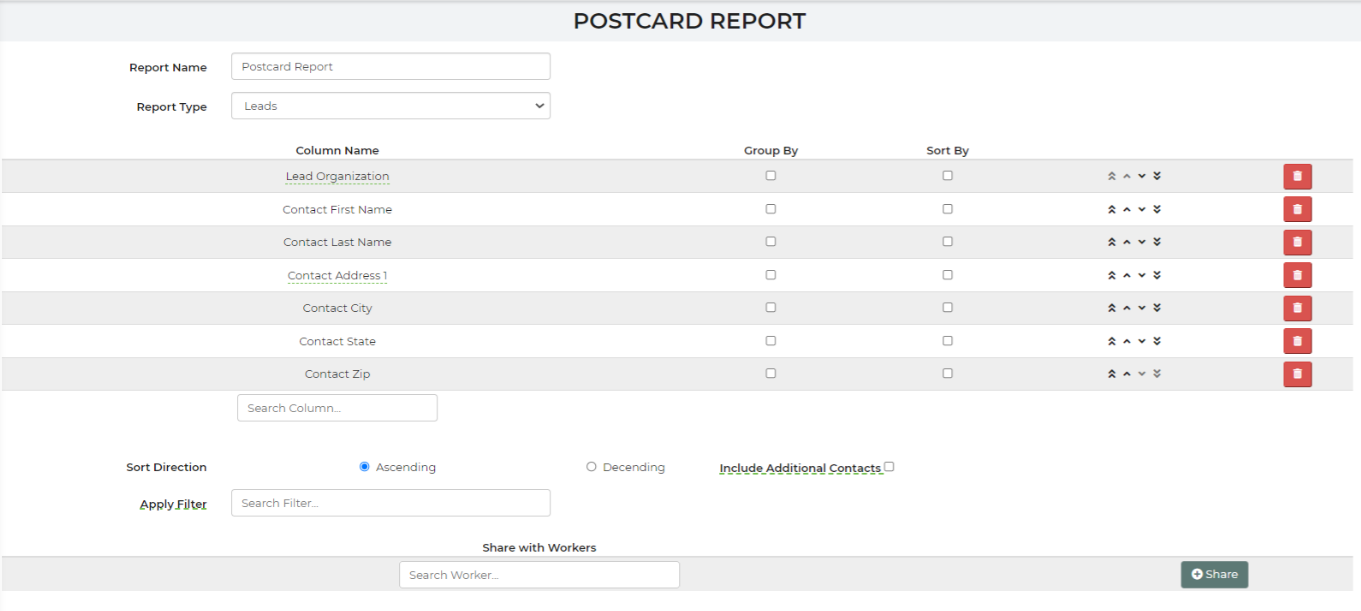Move Contact First Name down one position

(x=1142, y=209)
